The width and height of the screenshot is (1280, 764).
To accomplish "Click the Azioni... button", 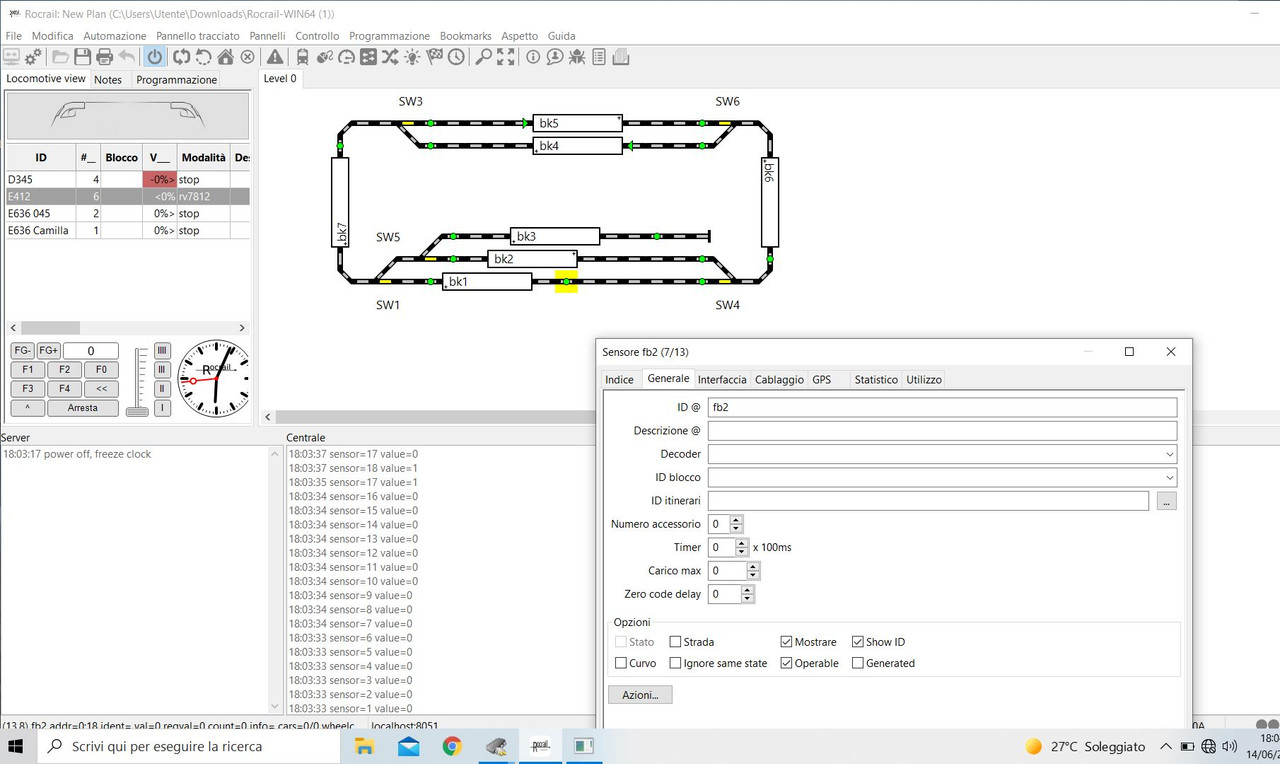I will pyautogui.click(x=640, y=694).
